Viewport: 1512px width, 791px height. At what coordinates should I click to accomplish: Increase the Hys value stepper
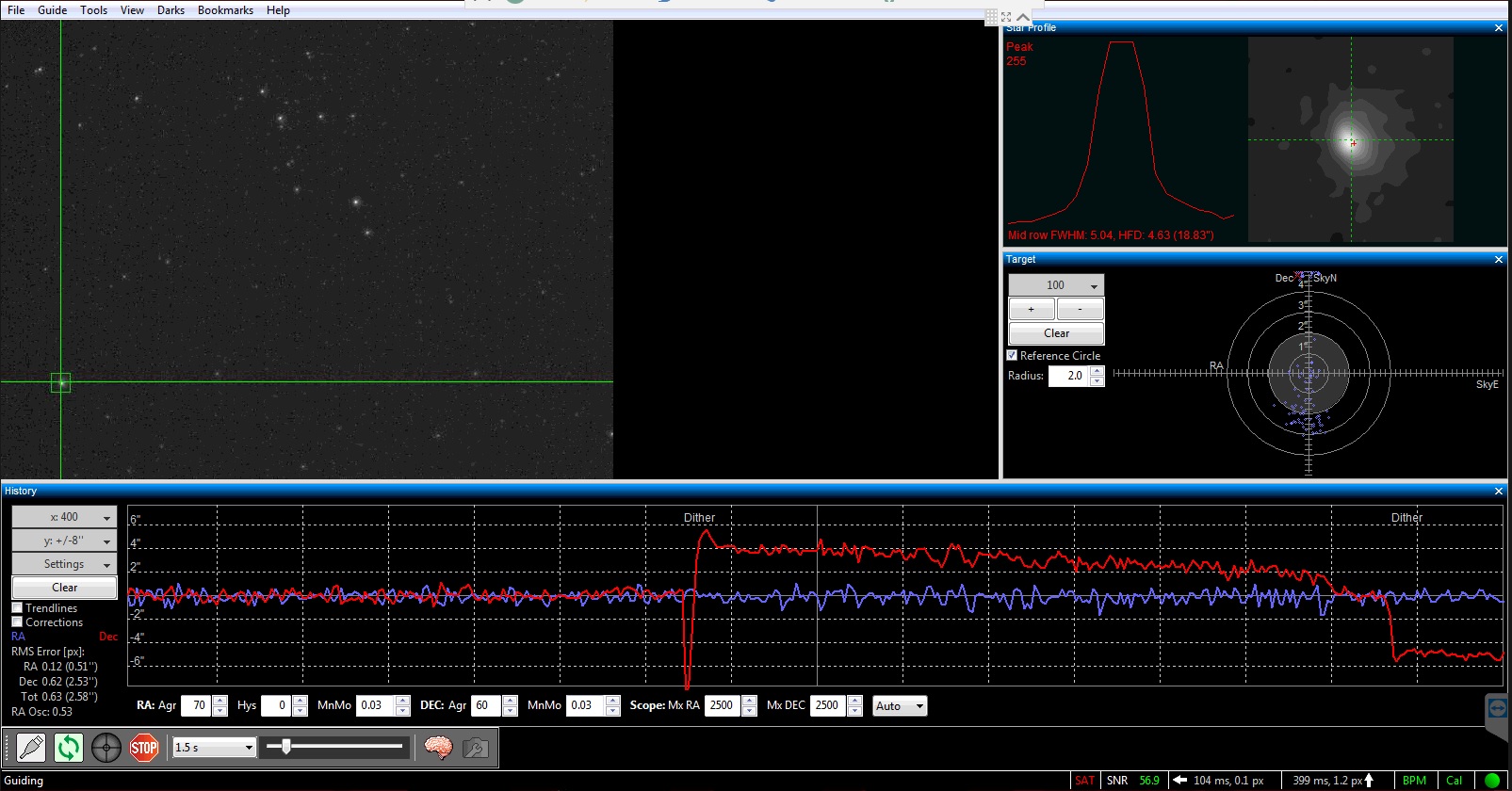[301, 701]
